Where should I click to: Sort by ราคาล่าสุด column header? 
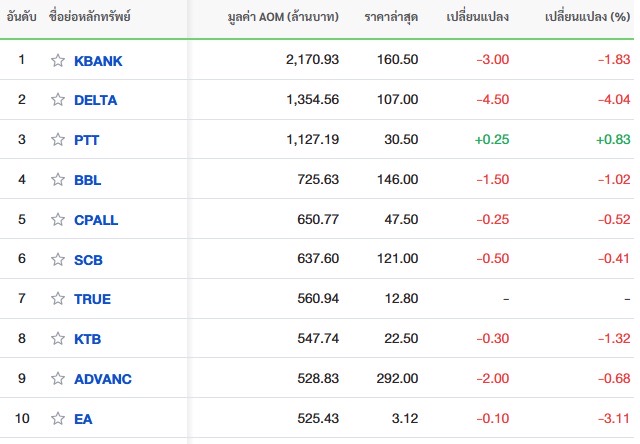pyautogui.click(x=391, y=17)
